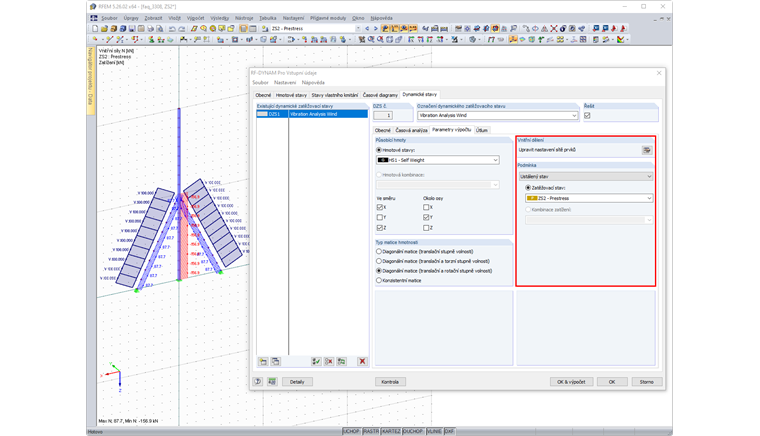Toggle the Řešit checkbox
The width and height of the screenshot is (760, 436).
coord(587,115)
